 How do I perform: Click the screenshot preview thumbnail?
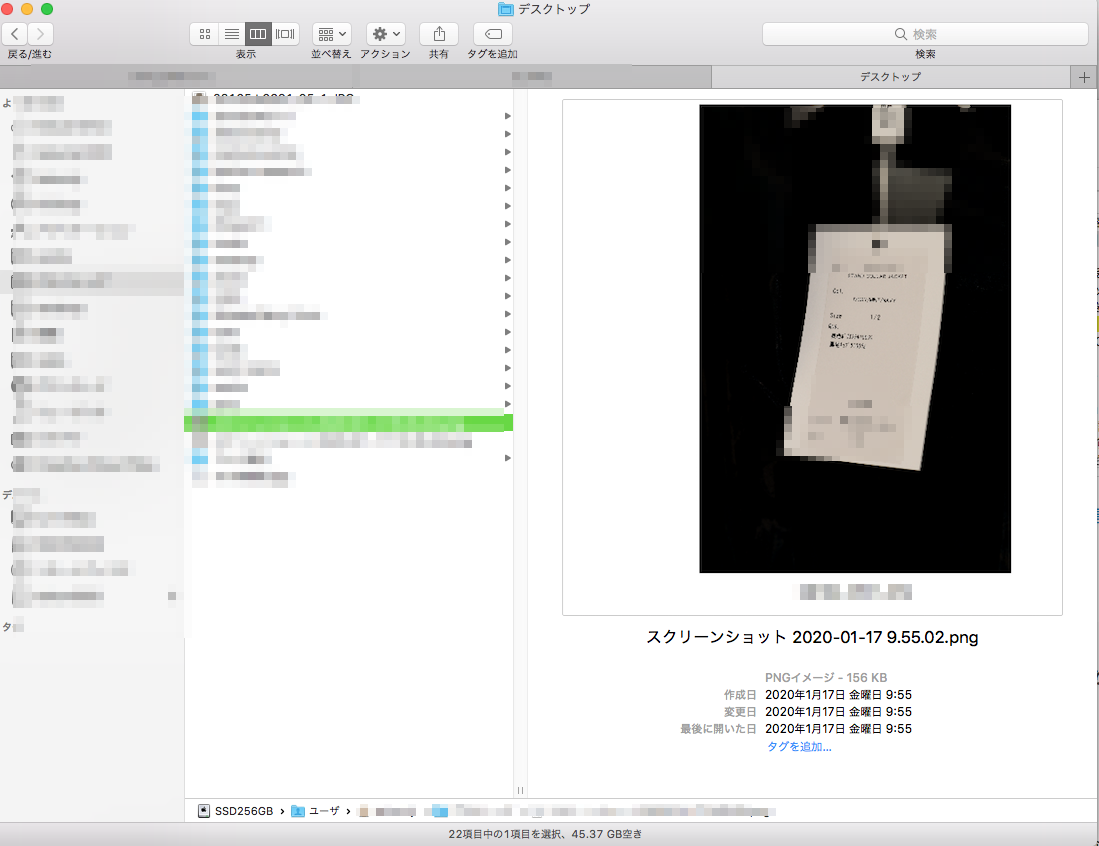pos(854,338)
